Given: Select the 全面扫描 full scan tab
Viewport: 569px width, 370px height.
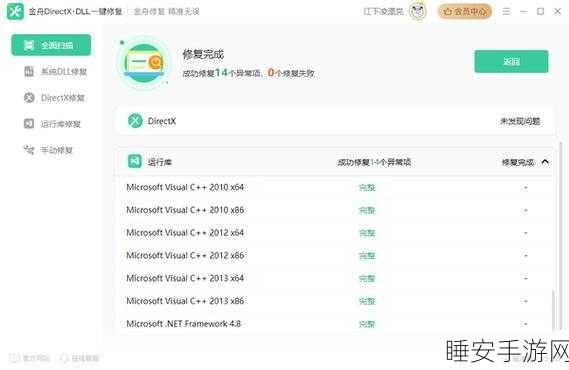Looking at the screenshot, I should point(51,45).
